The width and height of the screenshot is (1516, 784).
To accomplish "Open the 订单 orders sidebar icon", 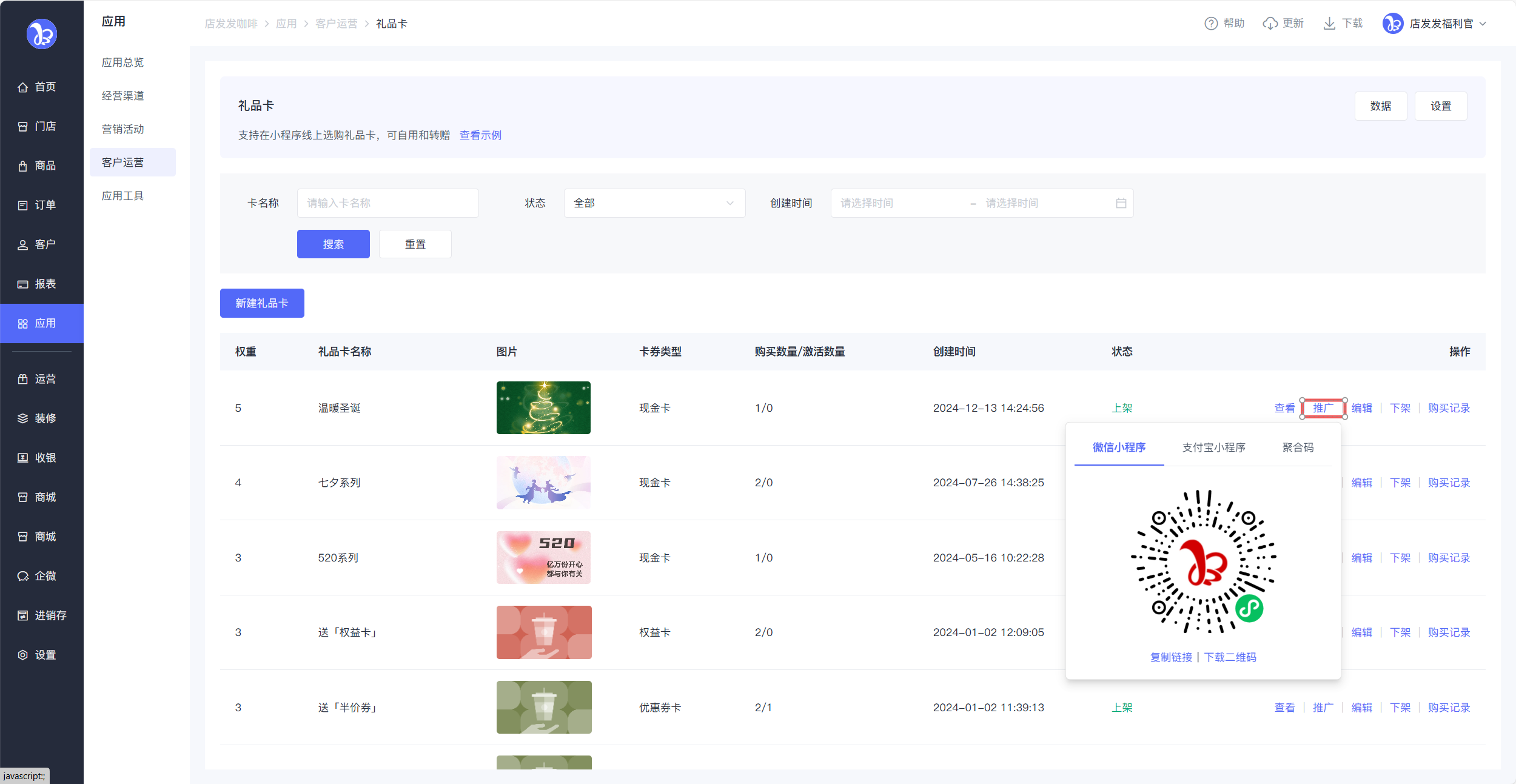I will [22, 206].
